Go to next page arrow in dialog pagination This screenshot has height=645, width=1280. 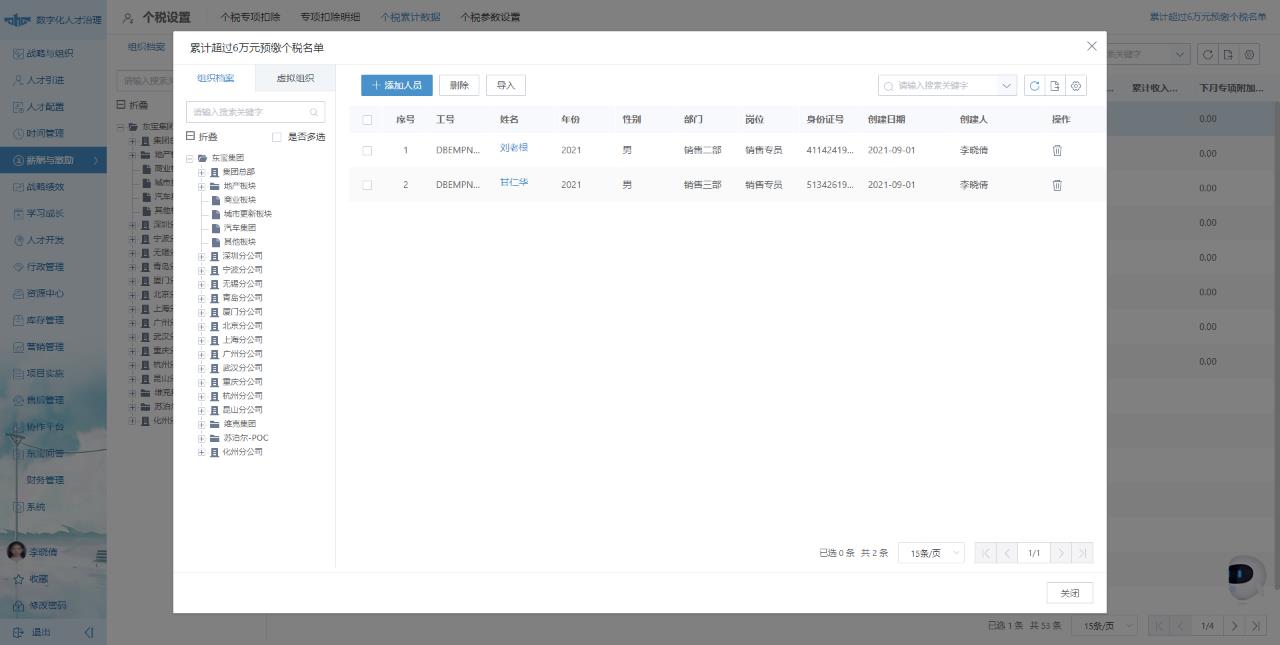click(x=1060, y=553)
